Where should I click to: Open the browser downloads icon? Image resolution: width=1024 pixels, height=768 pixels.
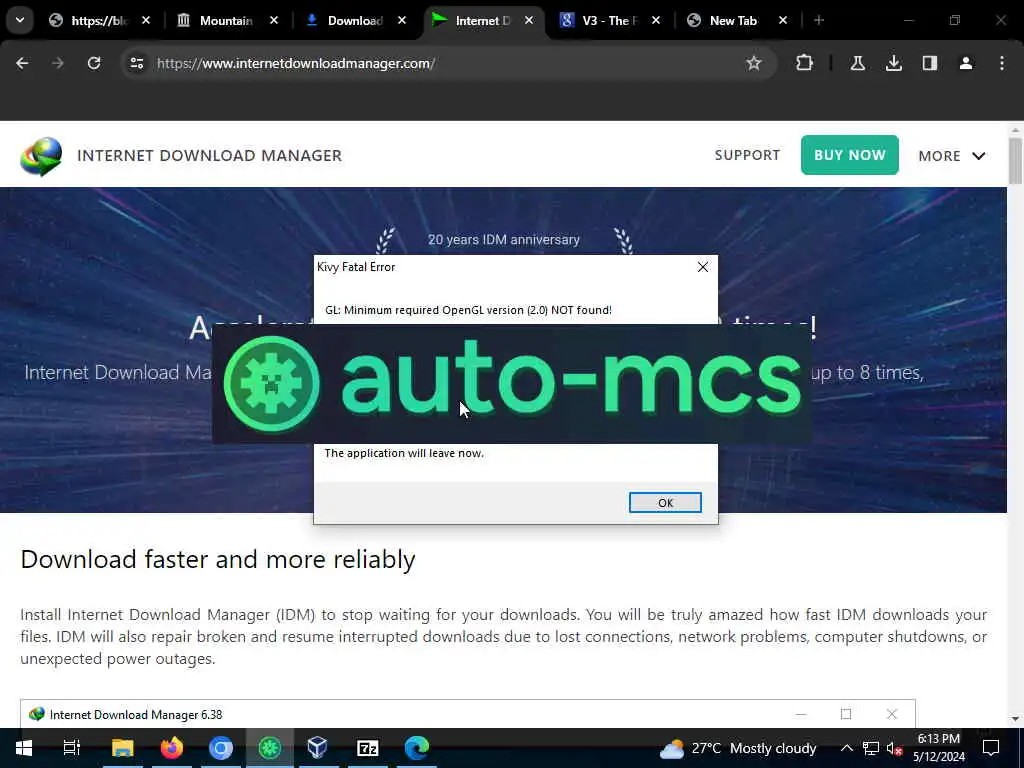click(893, 63)
